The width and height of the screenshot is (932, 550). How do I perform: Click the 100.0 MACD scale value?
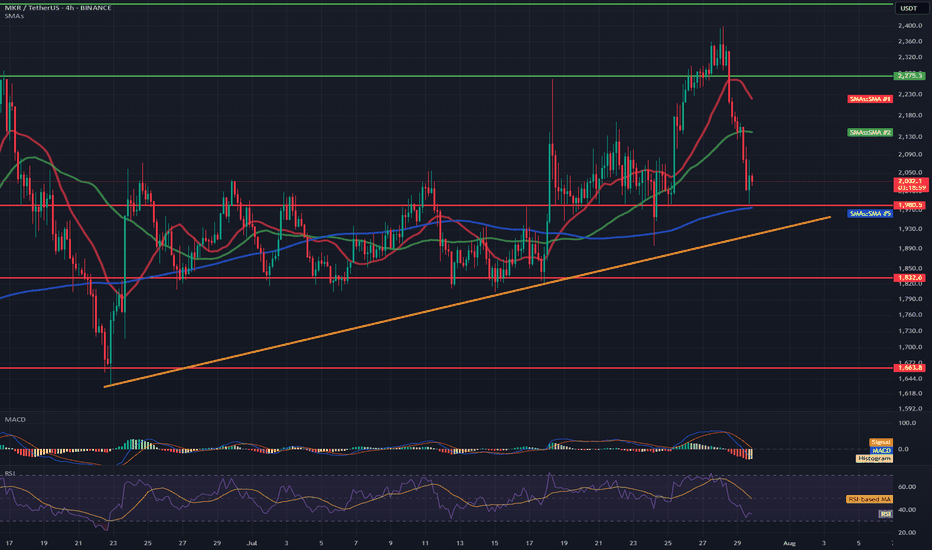pos(908,423)
